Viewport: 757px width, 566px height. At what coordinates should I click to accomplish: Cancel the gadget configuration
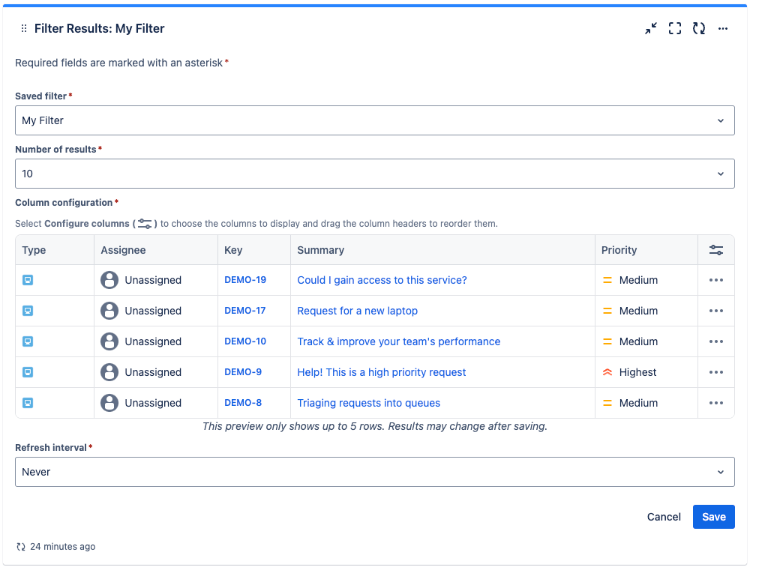663,517
